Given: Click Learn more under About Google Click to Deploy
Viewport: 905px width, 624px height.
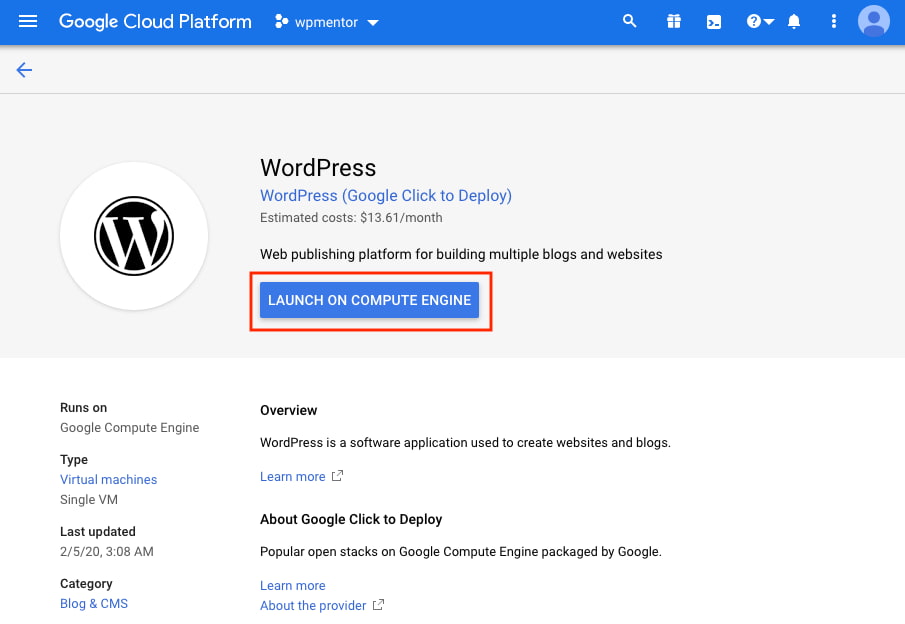Looking at the screenshot, I should (293, 586).
